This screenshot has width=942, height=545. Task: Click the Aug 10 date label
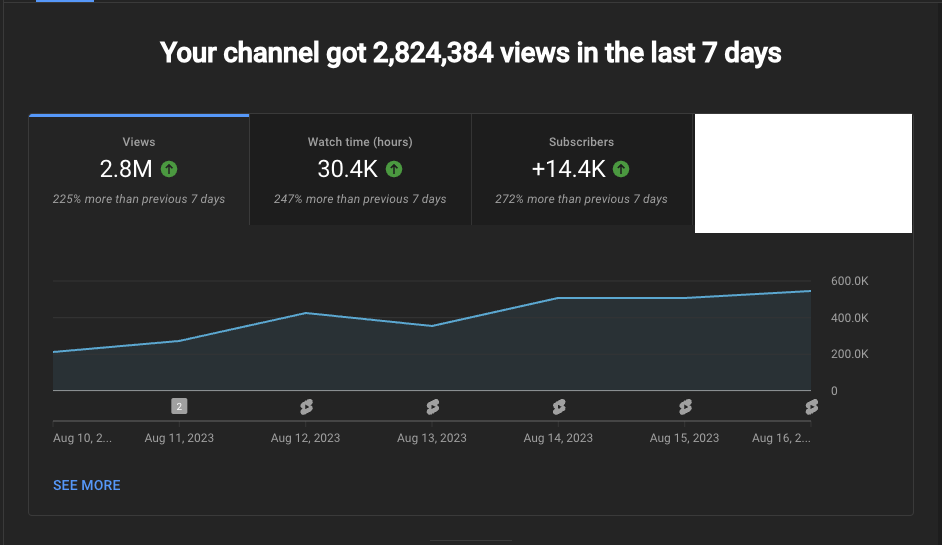click(82, 438)
